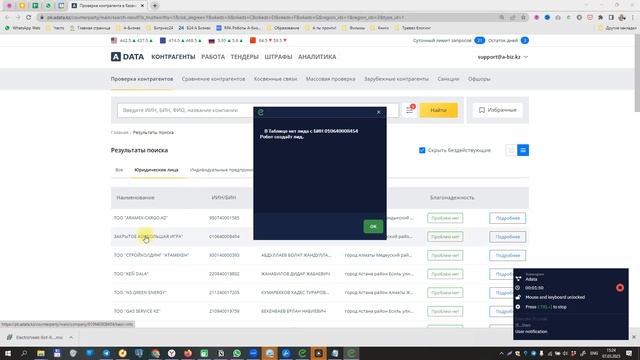The width and height of the screenshot is (640, 360).
Task: Click the browser address bar
Action: pos(269,17)
